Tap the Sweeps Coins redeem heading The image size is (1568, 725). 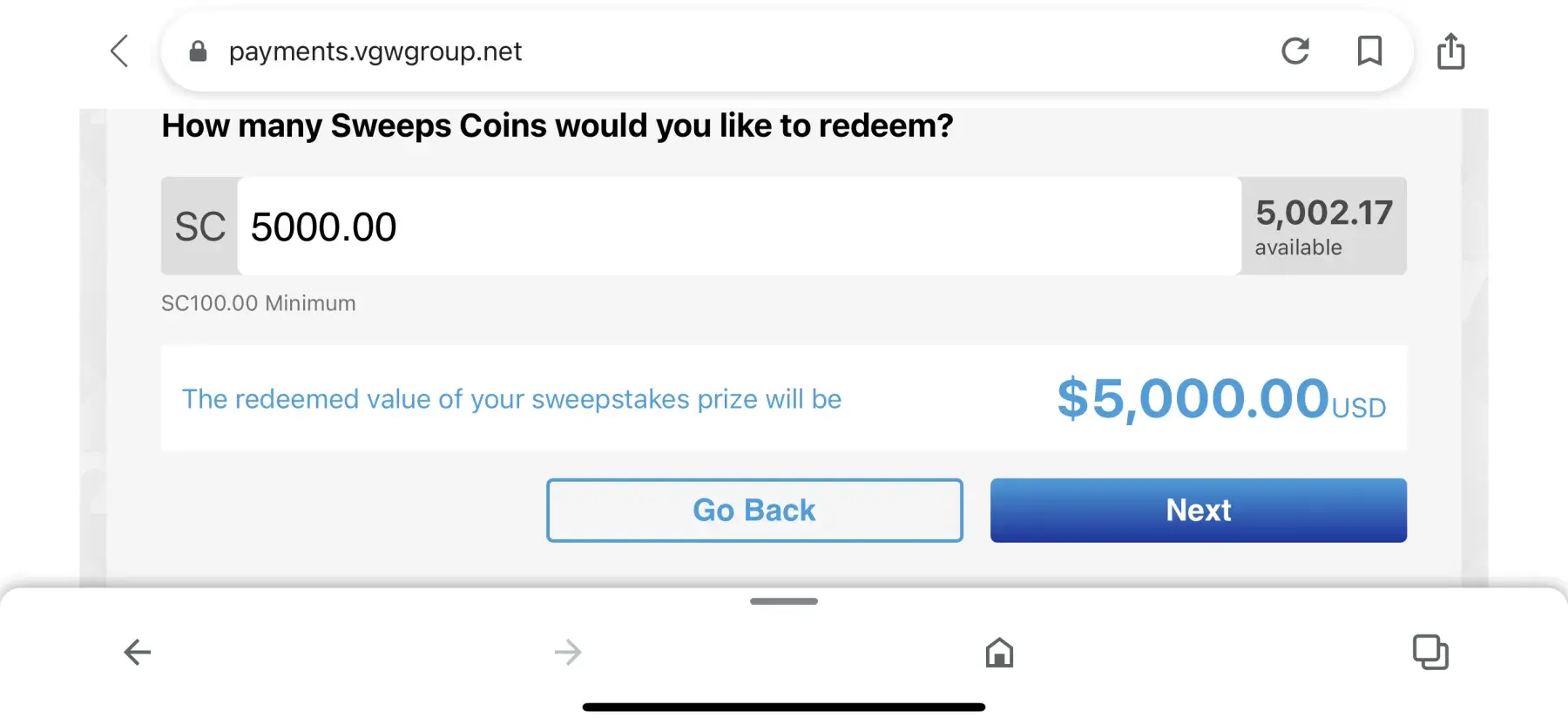click(558, 126)
